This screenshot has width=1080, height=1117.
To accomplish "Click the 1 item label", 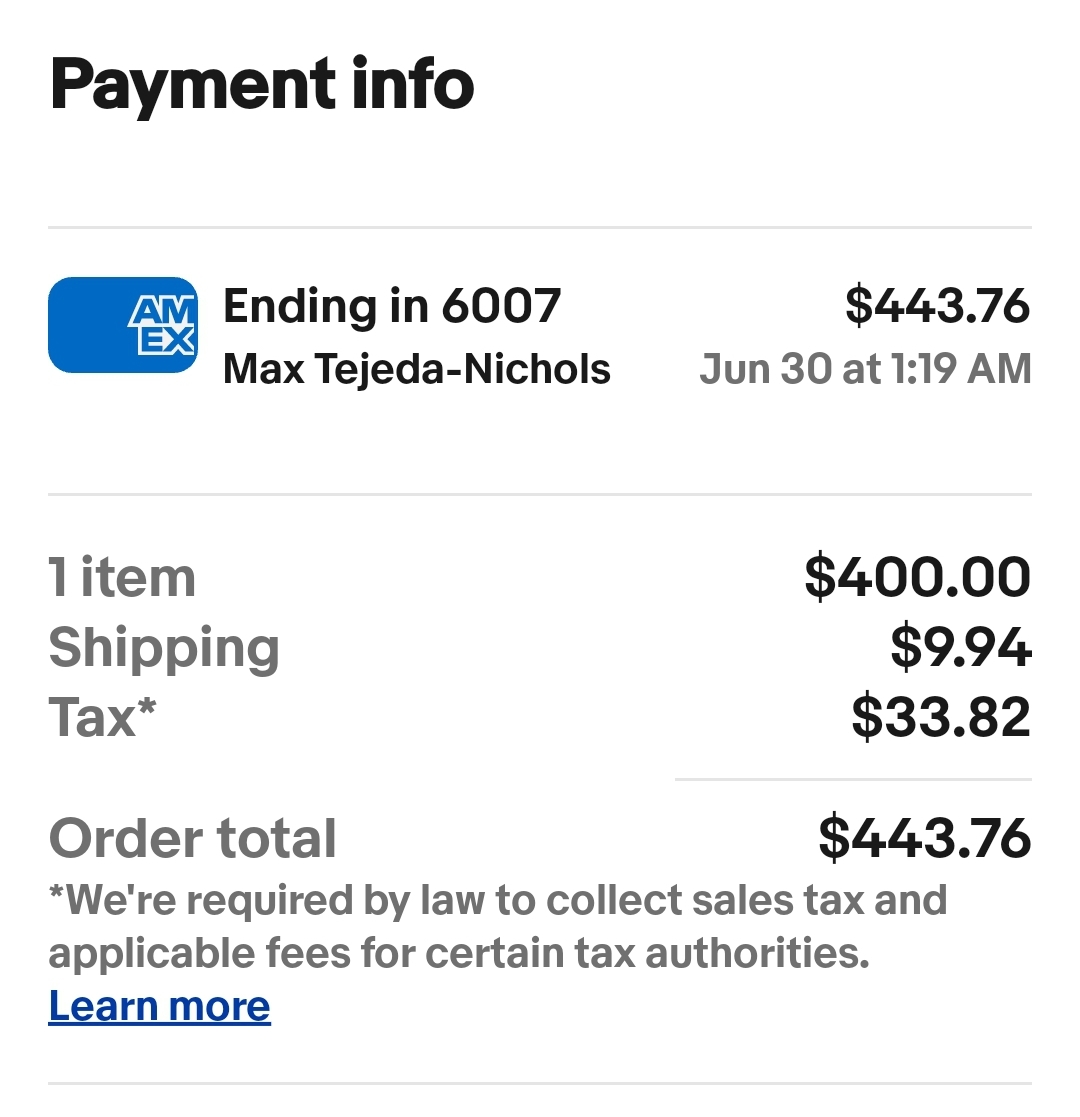I will pyautogui.click(x=122, y=578).
